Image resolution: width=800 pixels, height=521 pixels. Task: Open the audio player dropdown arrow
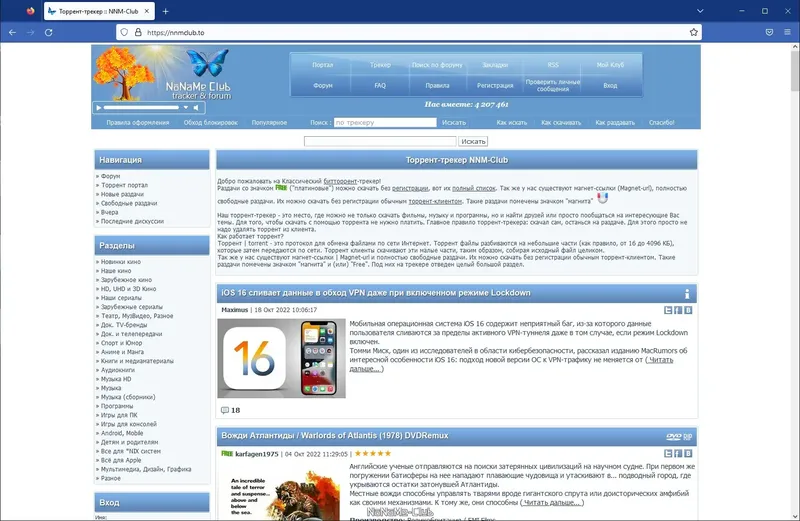coord(186,108)
